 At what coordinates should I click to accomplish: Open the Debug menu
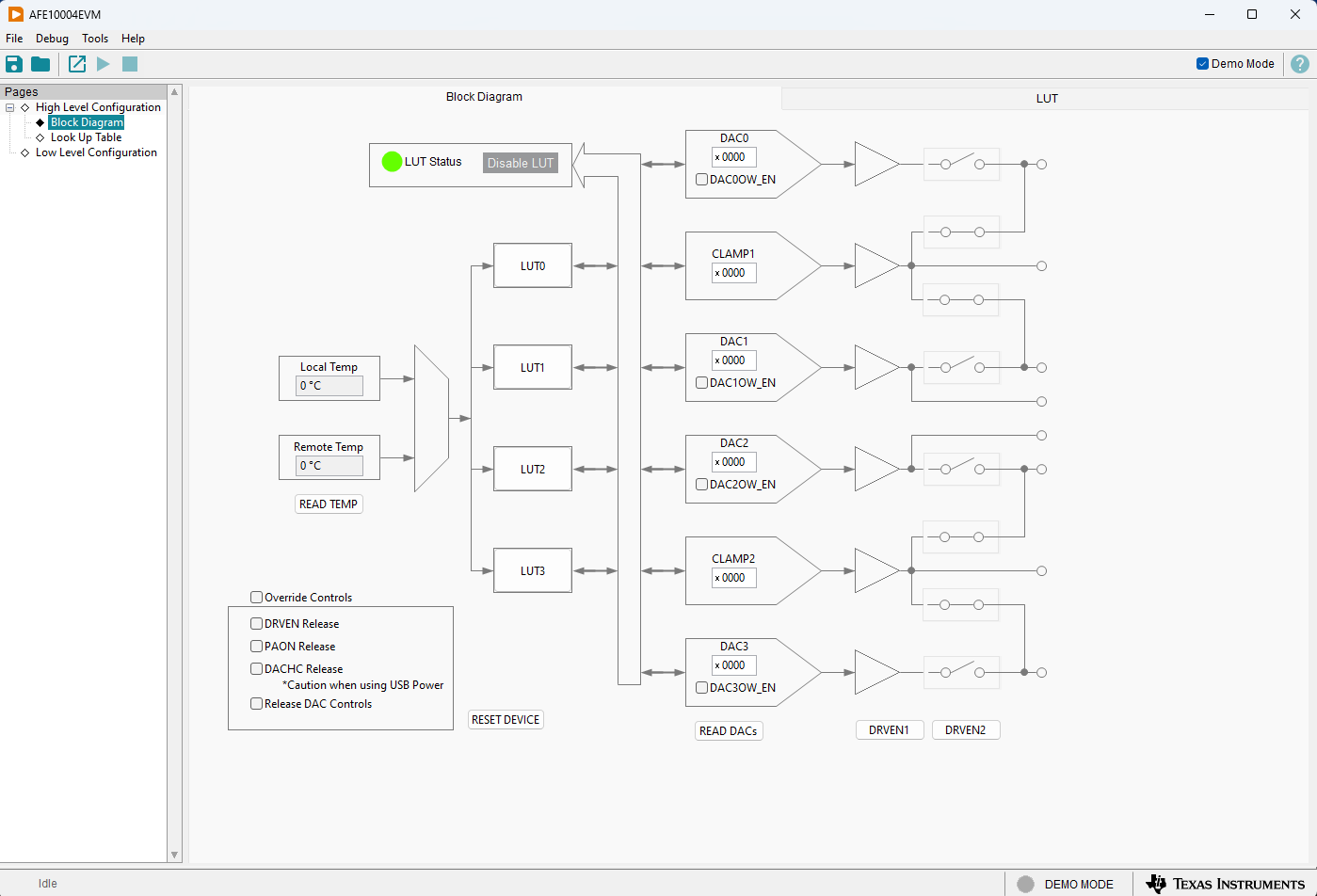[x=52, y=39]
